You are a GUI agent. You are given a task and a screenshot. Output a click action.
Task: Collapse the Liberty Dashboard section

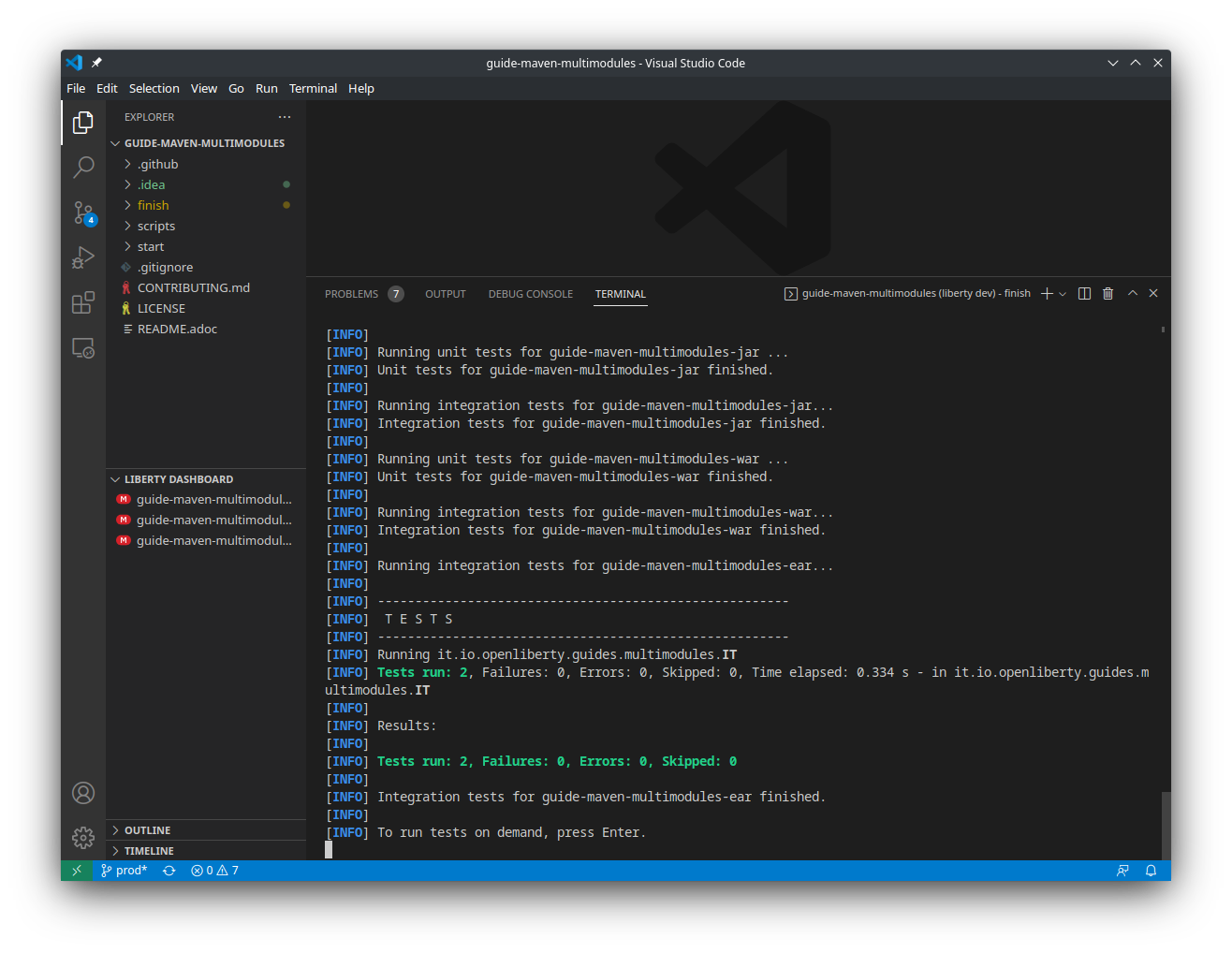tap(206, 479)
